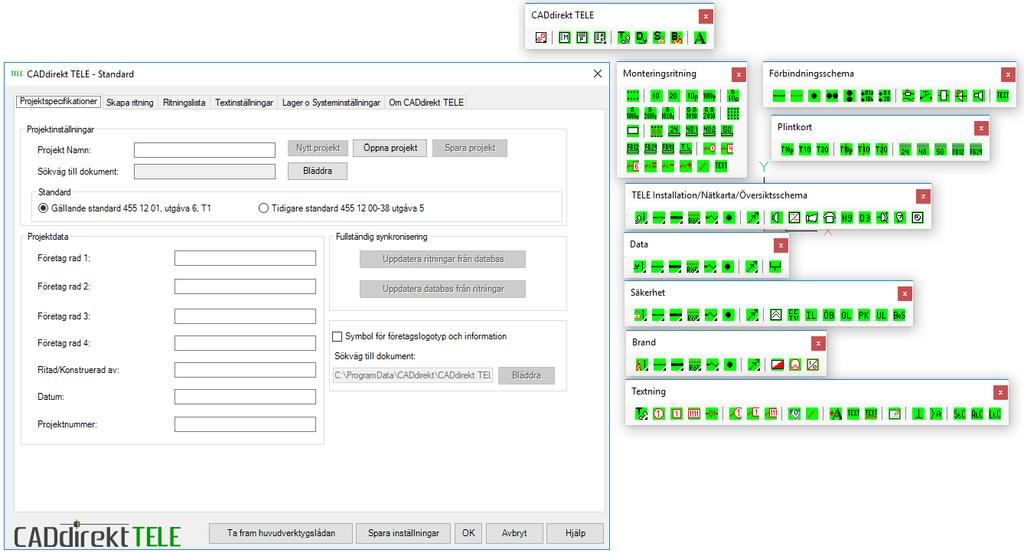
Task: Click the D3 icon in TELE Installation toolbar
Action: point(865,217)
